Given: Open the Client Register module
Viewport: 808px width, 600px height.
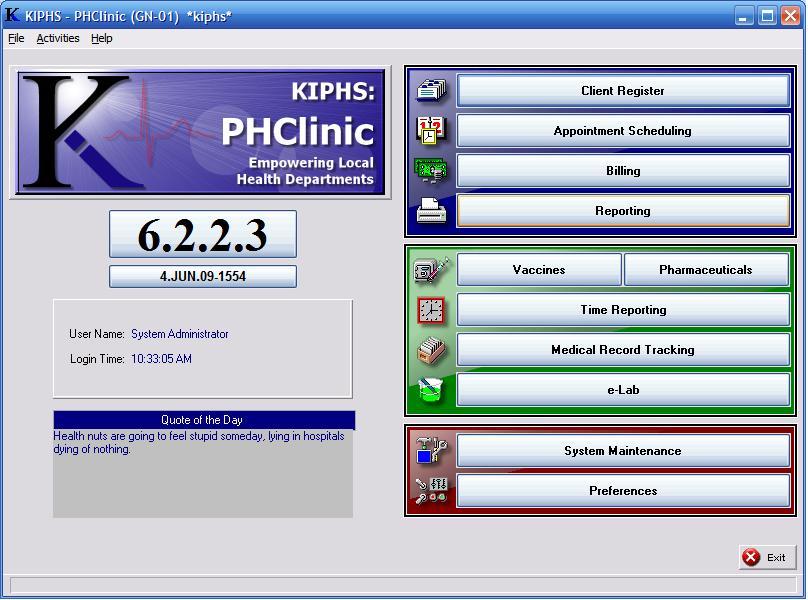Looking at the screenshot, I should (622, 91).
